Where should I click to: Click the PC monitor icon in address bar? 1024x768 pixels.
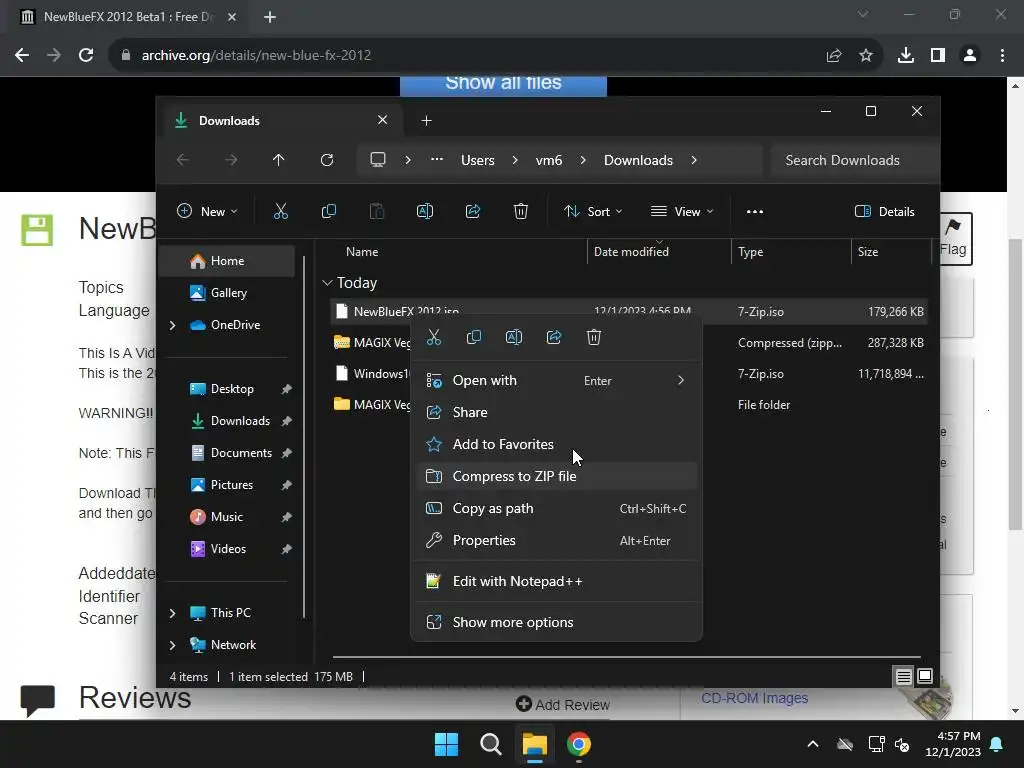tap(377, 160)
